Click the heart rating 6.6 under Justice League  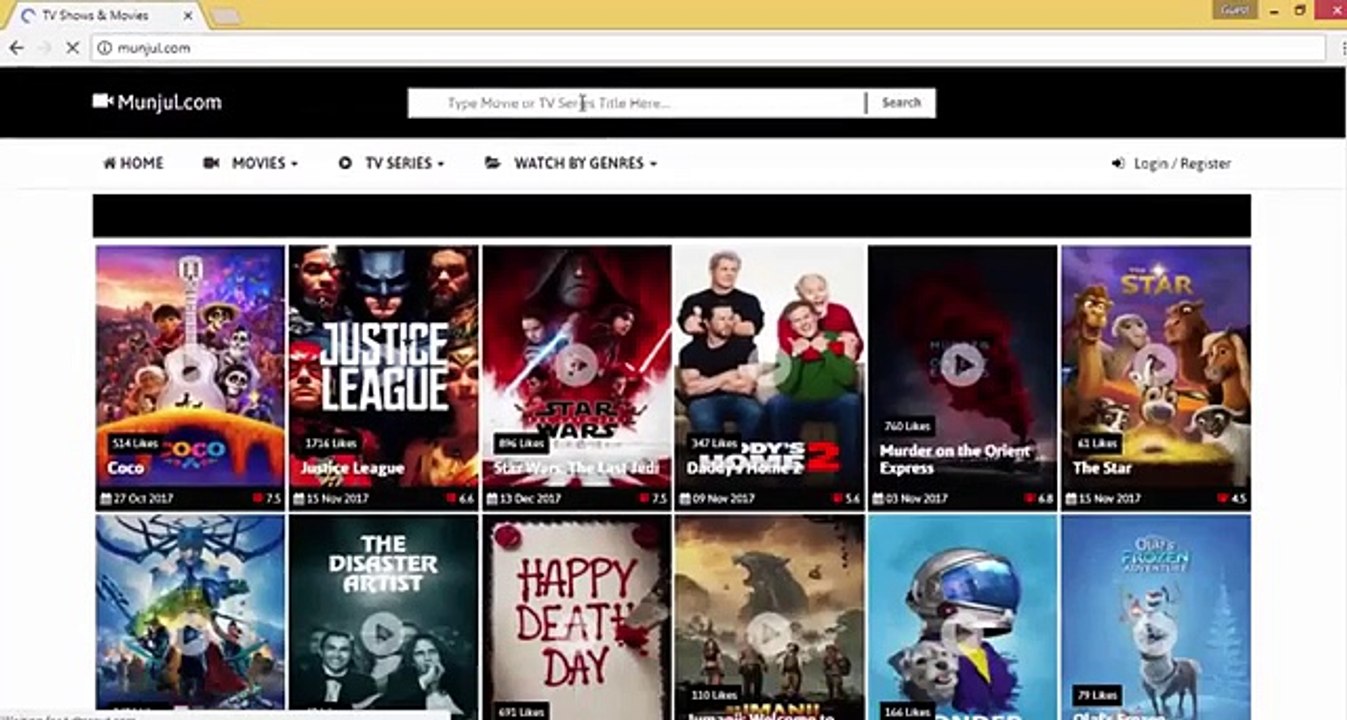pos(460,498)
